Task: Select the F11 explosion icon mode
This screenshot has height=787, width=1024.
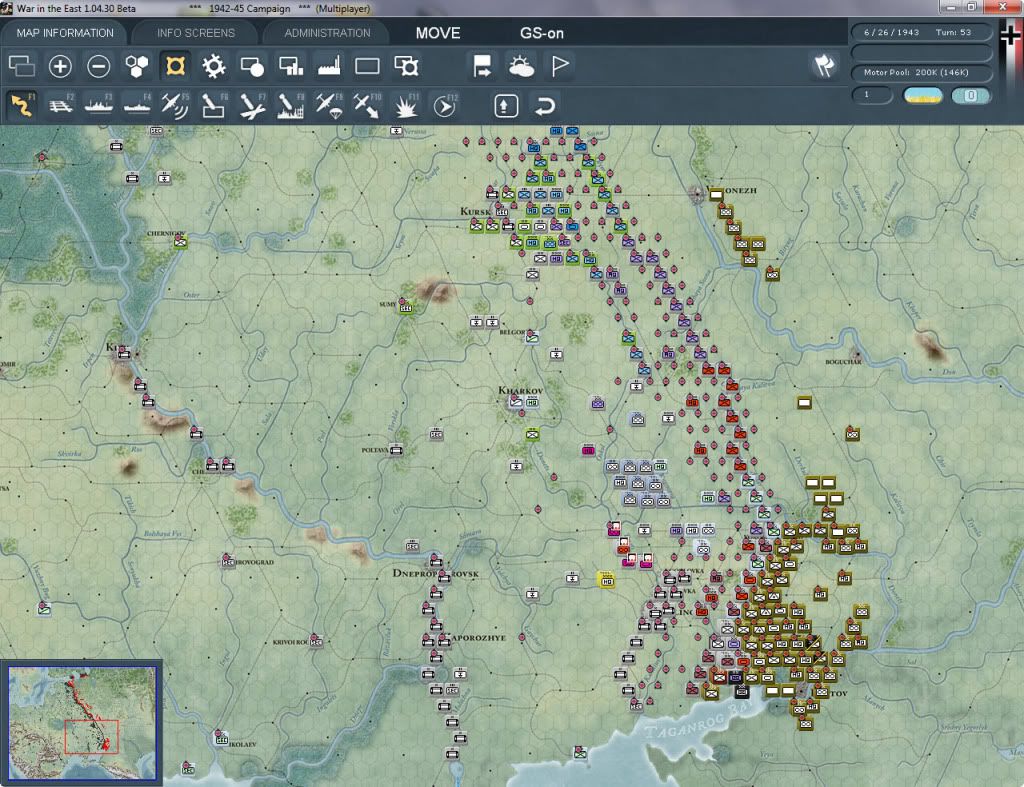Action: tap(406, 105)
